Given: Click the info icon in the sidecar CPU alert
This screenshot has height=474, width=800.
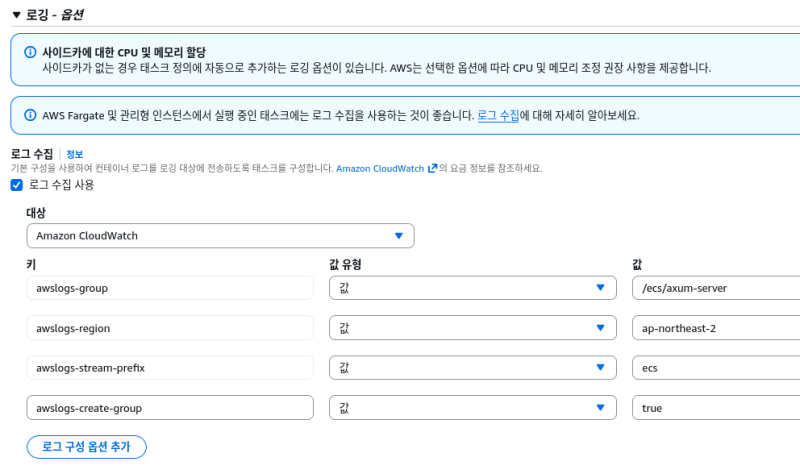Looking at the screenshot, I should point(28,52).
